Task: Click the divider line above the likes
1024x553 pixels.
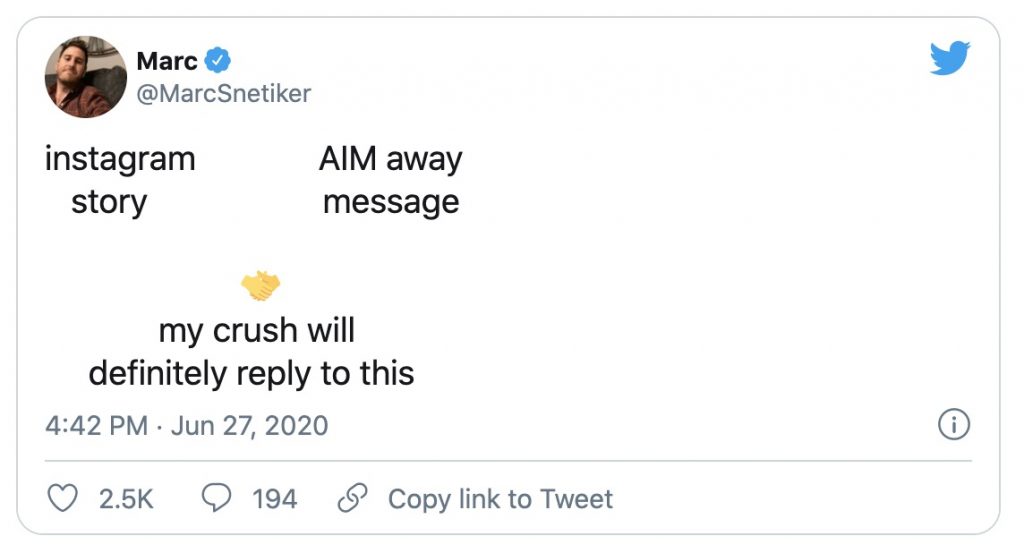Action: (508, 461)
